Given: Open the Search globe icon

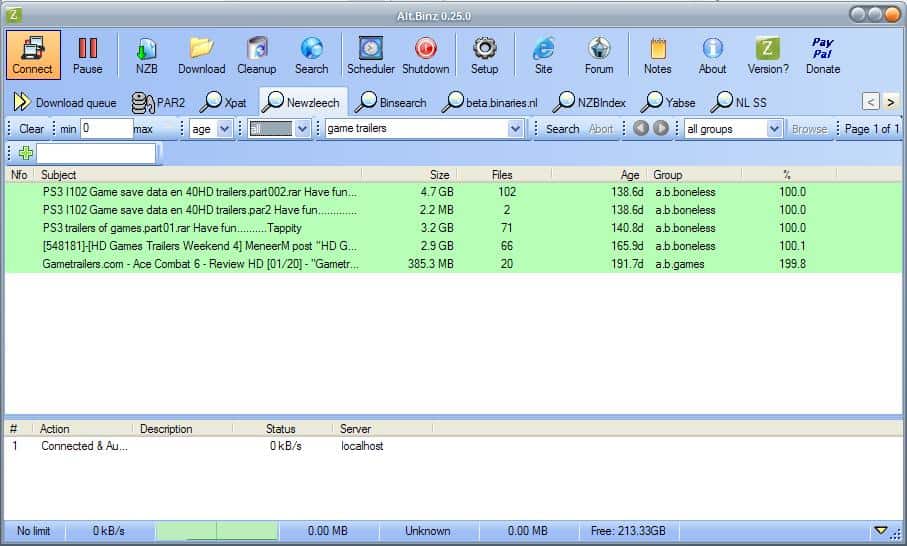Looking at the screenshot, I should (311, 55).
